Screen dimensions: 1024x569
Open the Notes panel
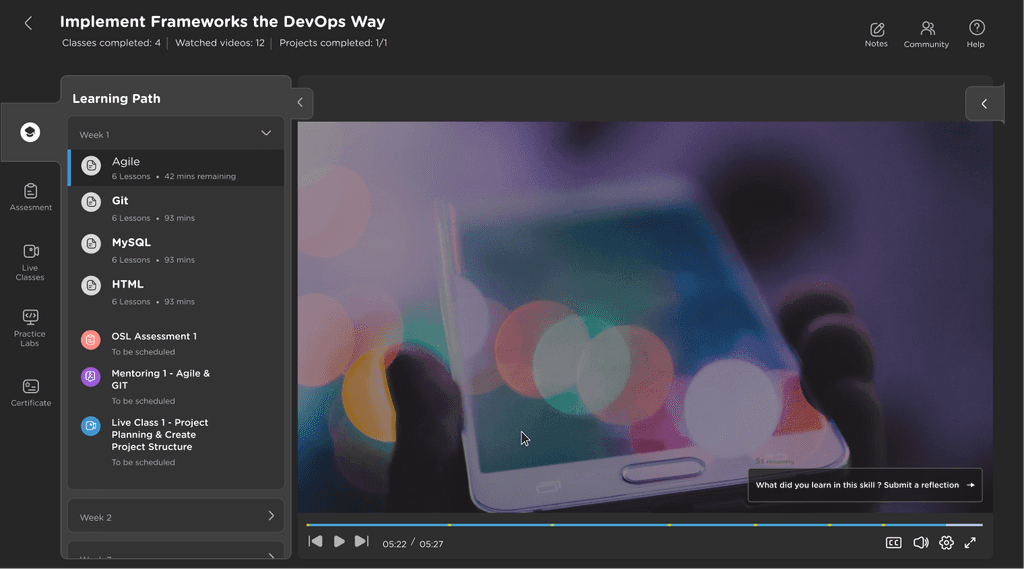click(x=876, y=35)
